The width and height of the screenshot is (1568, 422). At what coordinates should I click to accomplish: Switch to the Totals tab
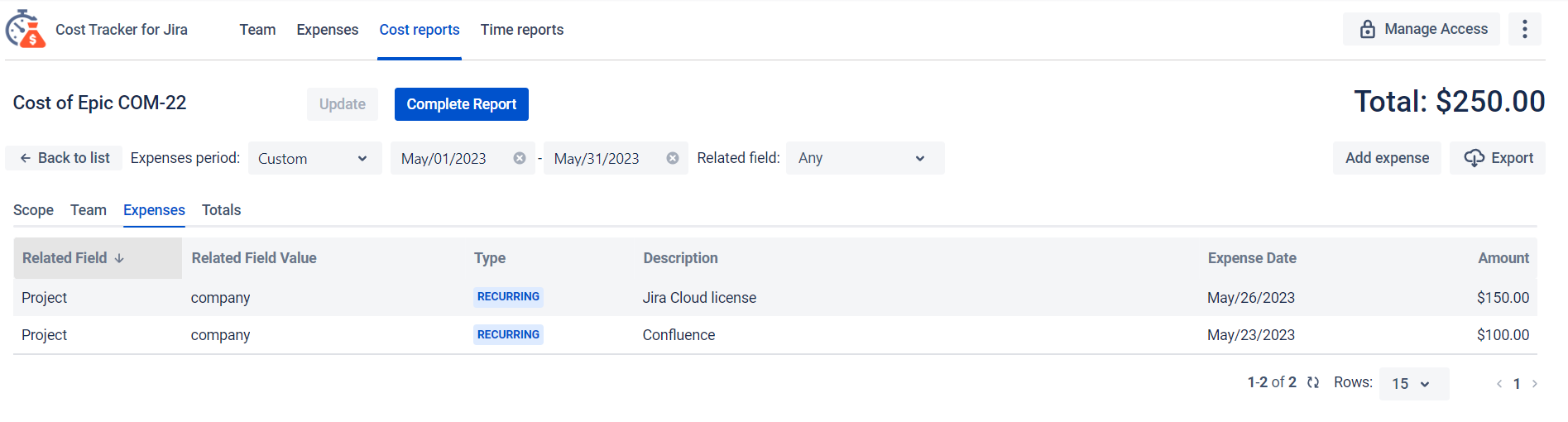click(221, 210)
